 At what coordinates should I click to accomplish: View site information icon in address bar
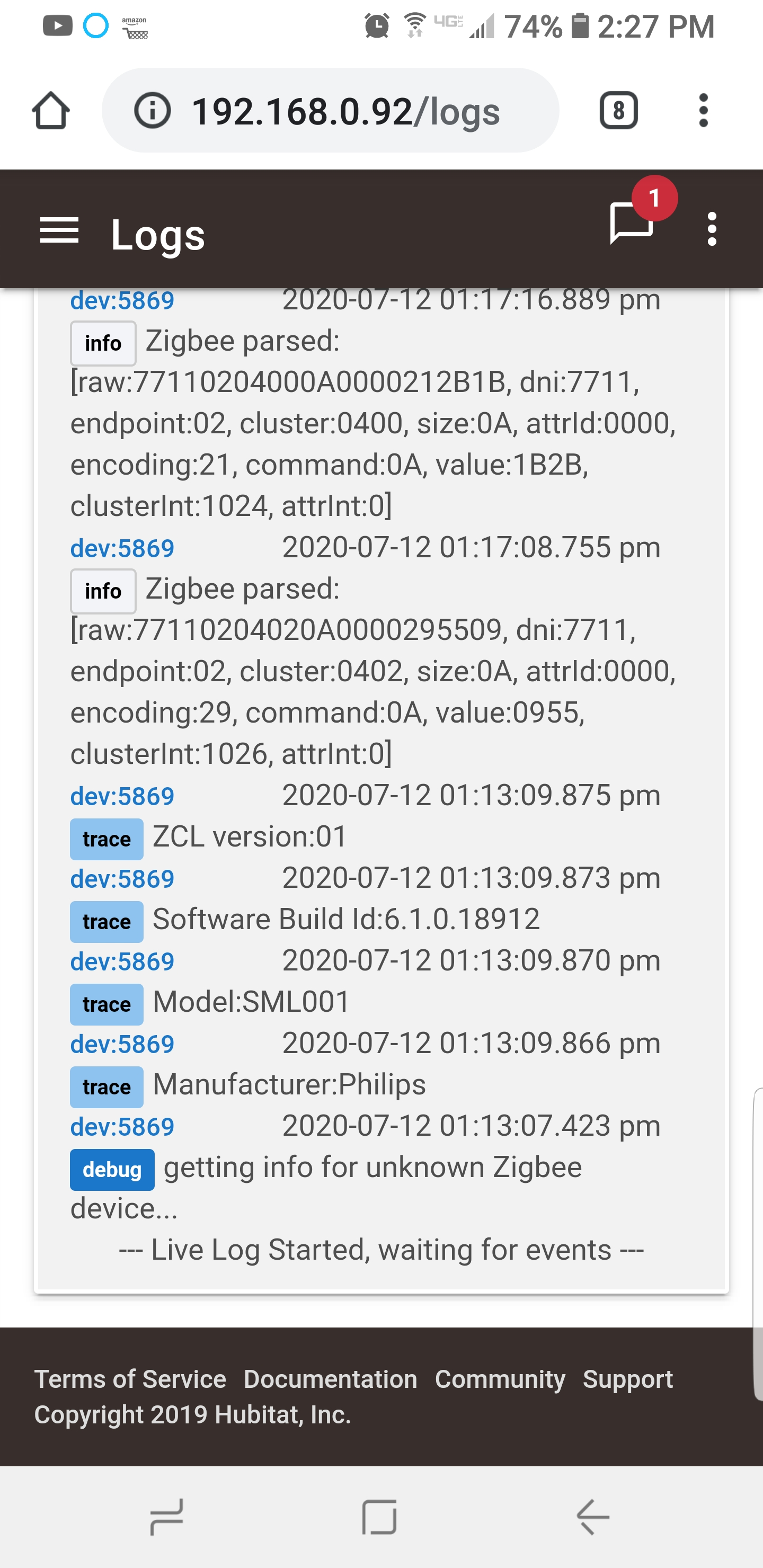point(152,111)
